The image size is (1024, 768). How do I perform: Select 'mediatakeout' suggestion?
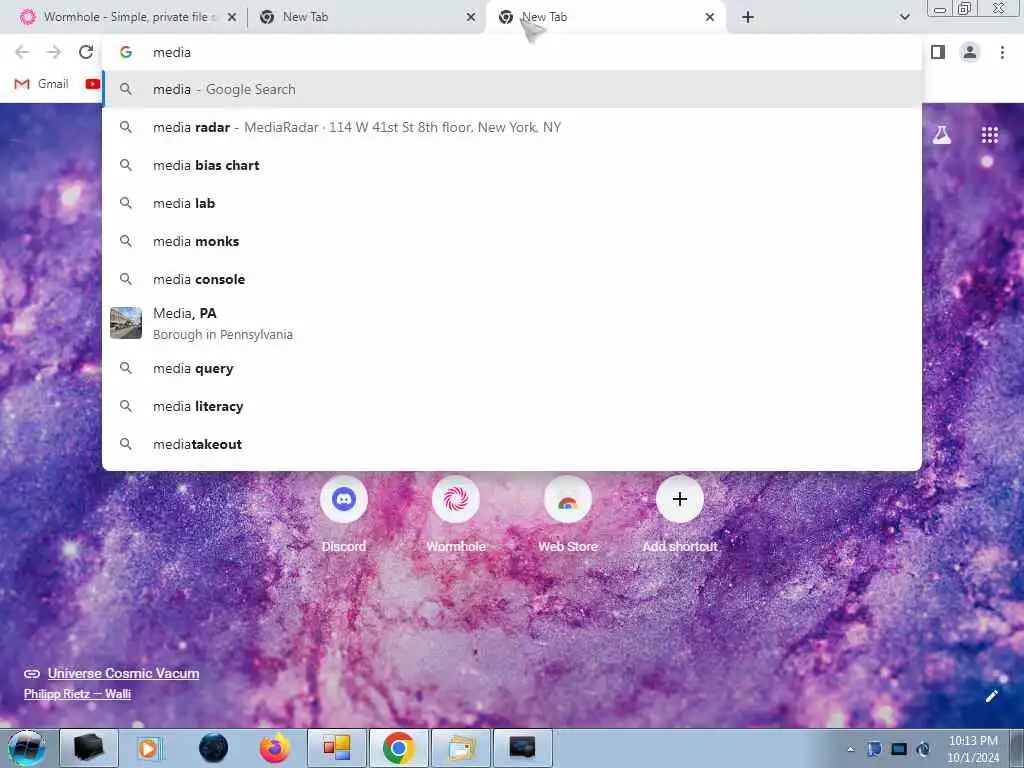[x=512, y=444]
